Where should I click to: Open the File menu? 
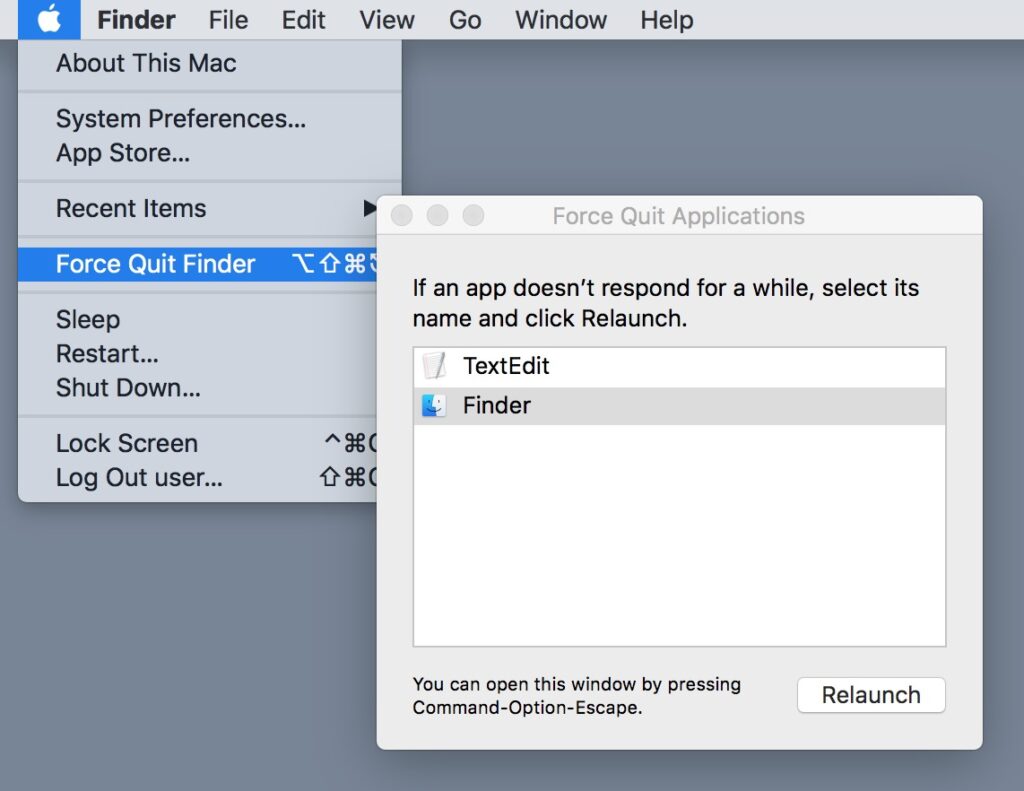click(227, 19)
